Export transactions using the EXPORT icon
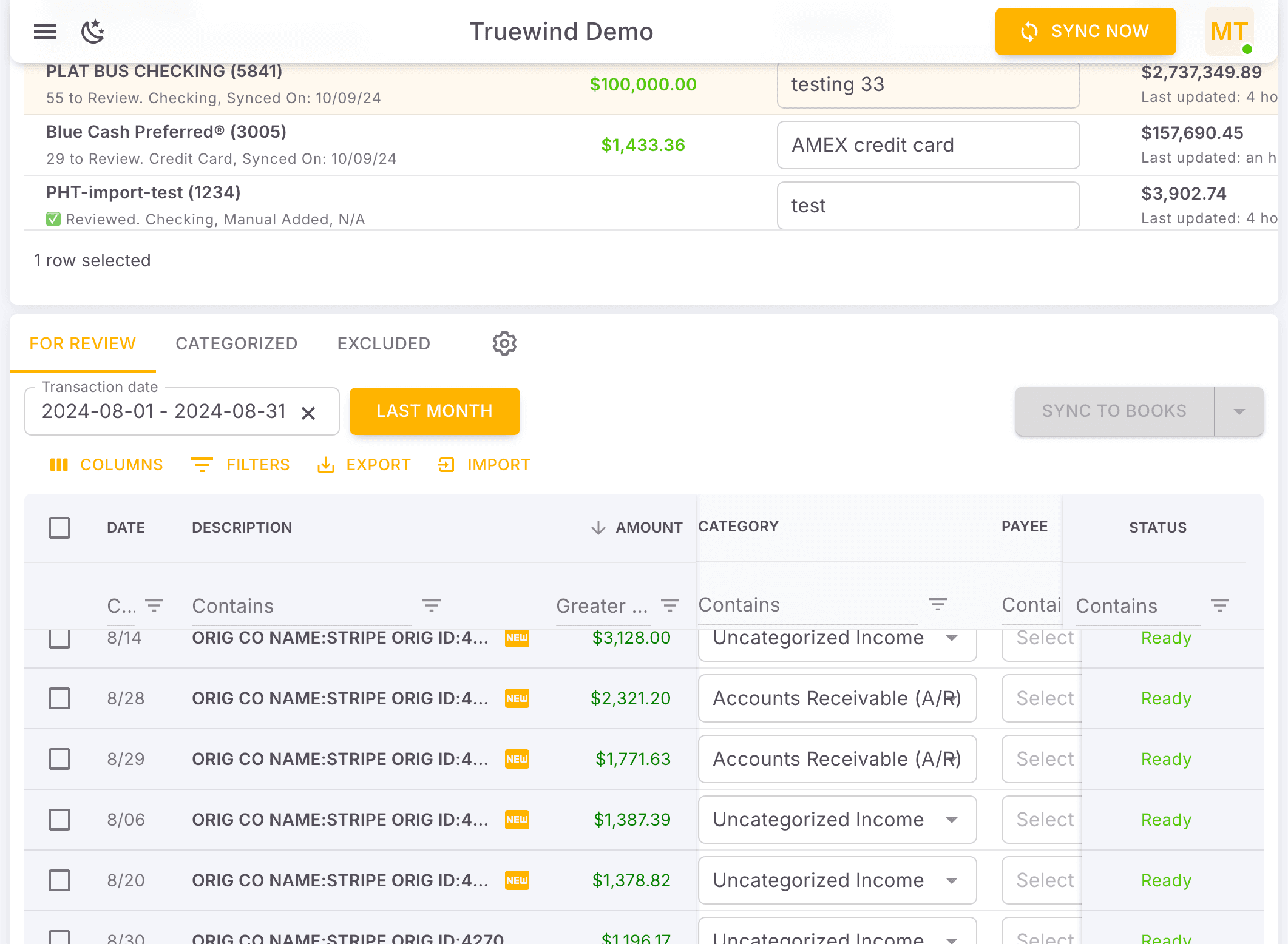This screenshot has height=944, width=1288. (x=364, y=465)
